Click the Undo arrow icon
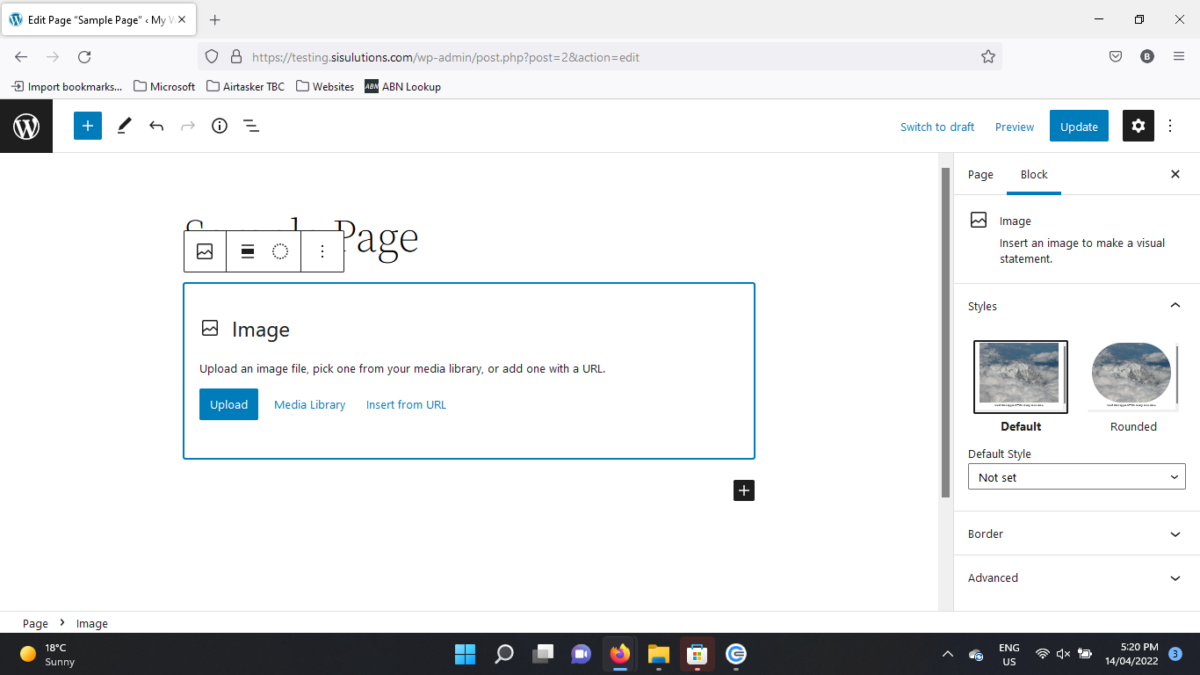1200x675 pixels. coord(156,125)
